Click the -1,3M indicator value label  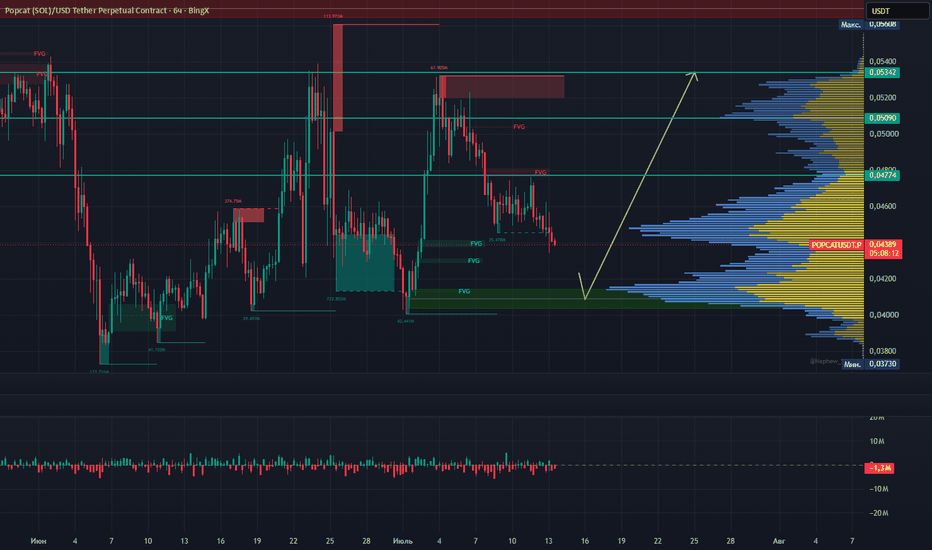tap(879, 469)
